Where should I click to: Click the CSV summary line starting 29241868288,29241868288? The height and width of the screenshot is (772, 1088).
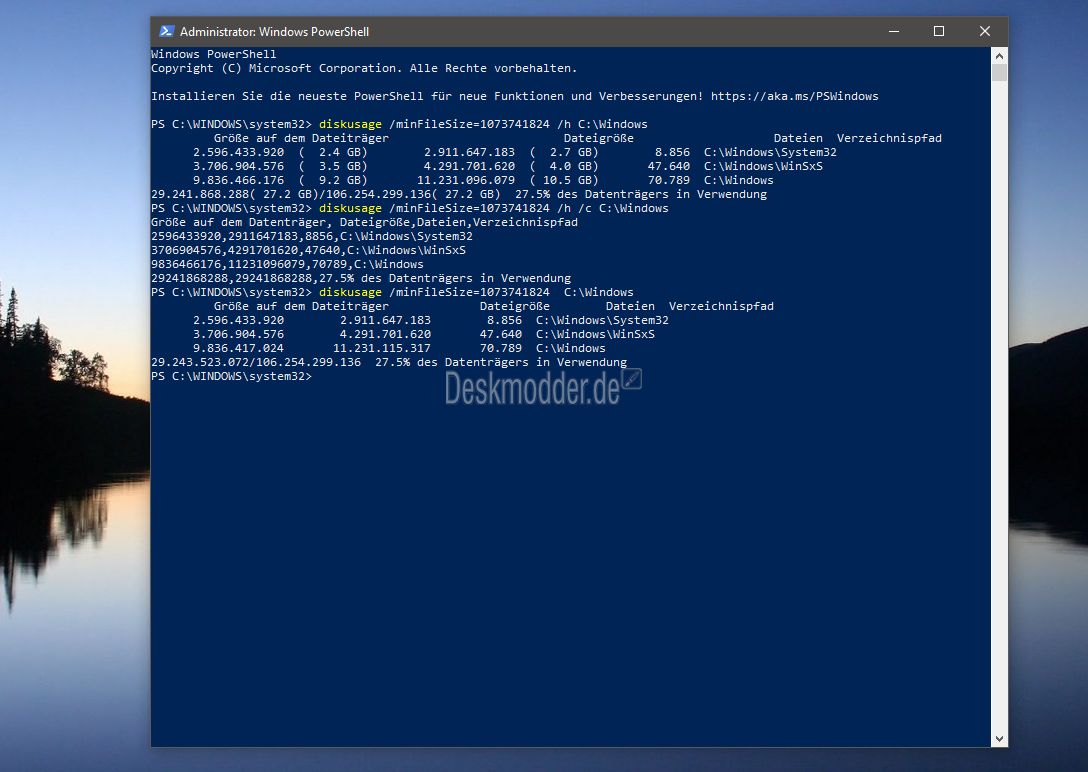(x=361, y=278)
